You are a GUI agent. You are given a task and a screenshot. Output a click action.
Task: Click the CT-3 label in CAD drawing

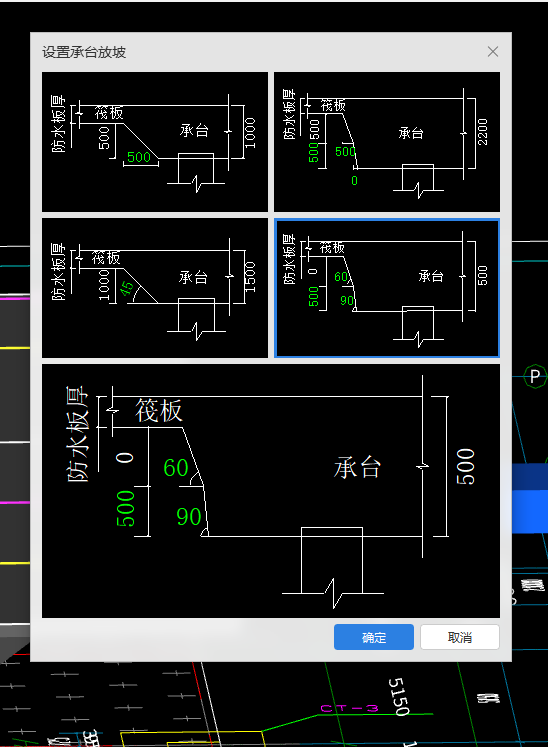[349, 708]
